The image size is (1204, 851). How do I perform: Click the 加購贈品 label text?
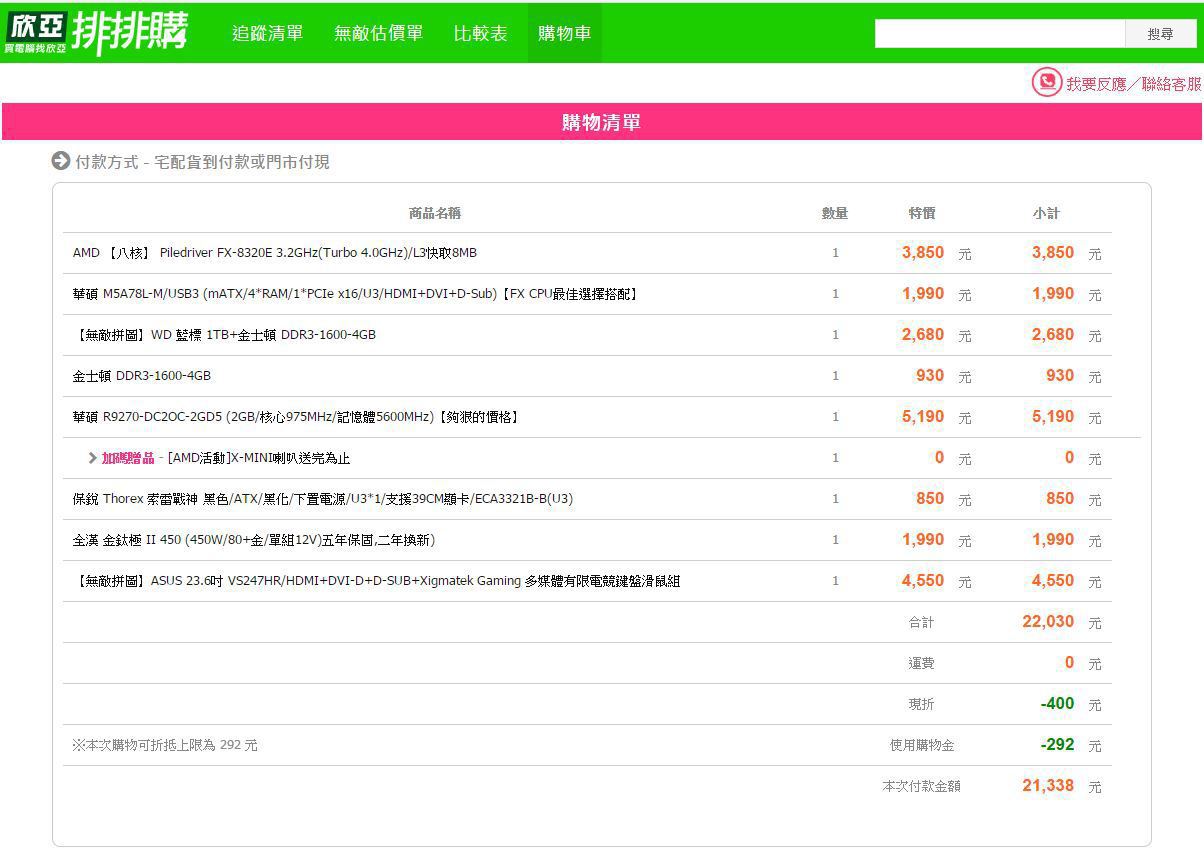point(128,458)
